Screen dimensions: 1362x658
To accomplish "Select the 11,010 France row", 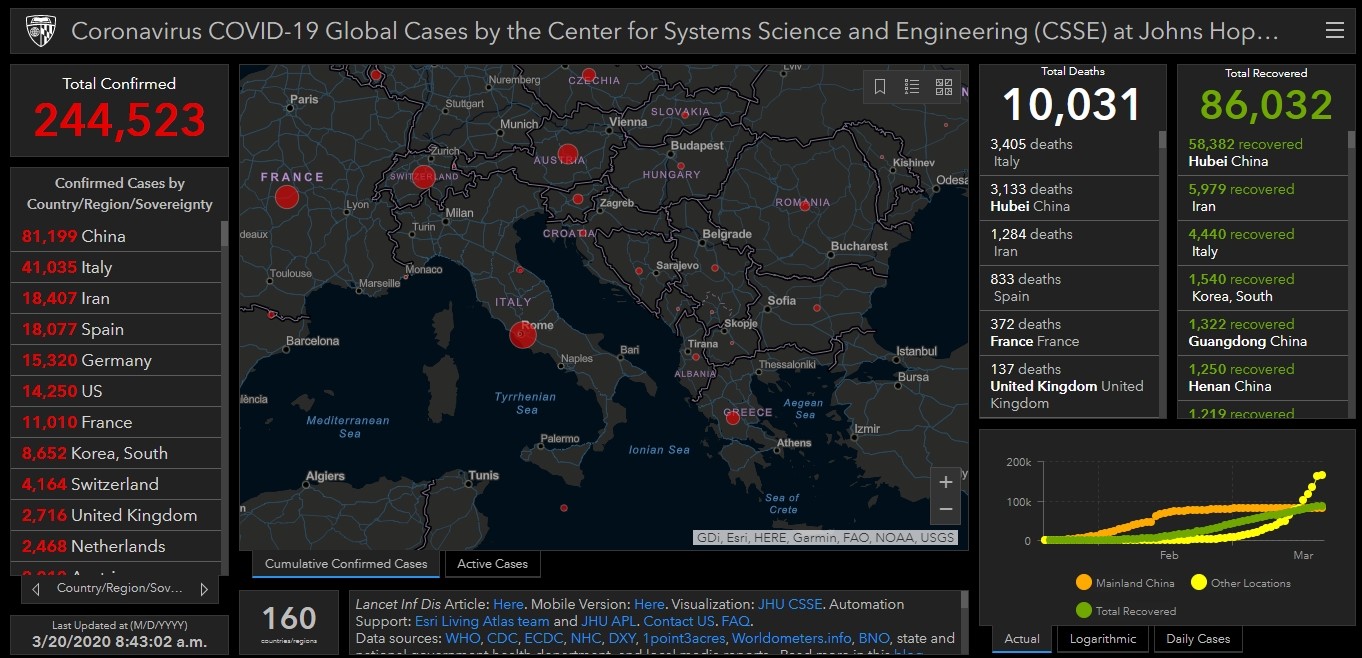I will [x=116, y=422].
